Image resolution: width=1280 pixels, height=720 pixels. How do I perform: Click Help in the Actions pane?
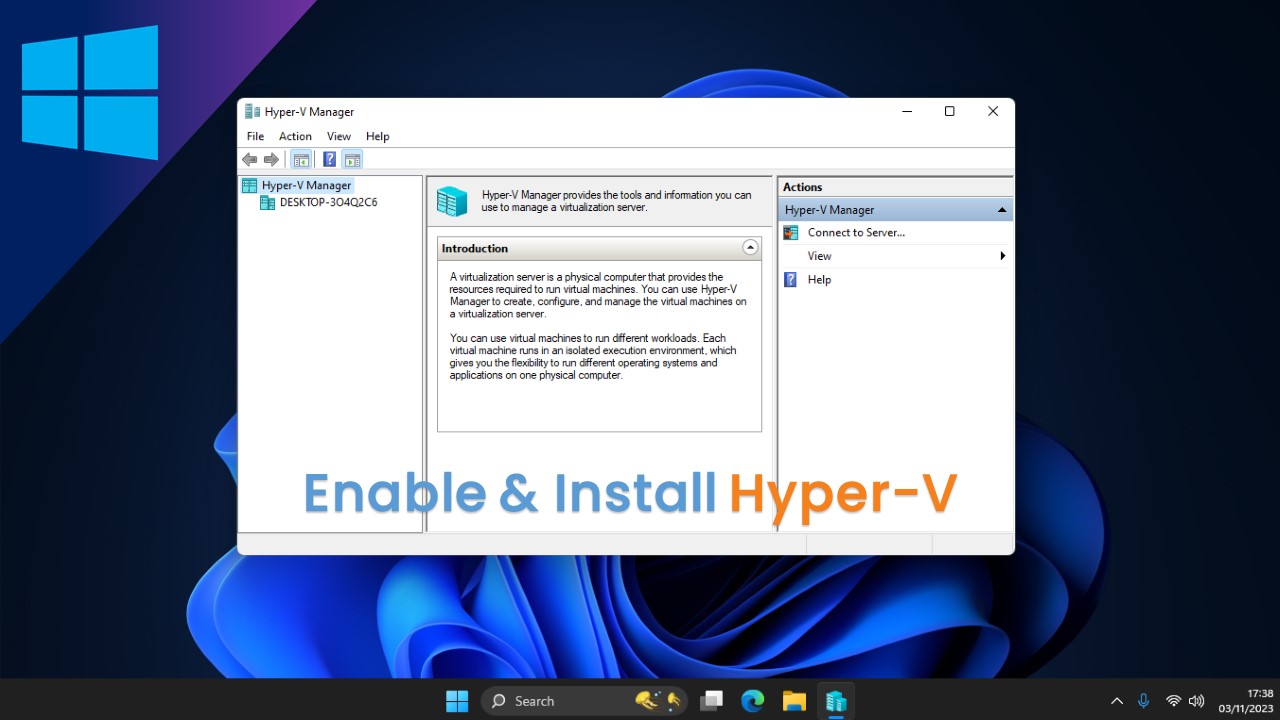(819, 280)
